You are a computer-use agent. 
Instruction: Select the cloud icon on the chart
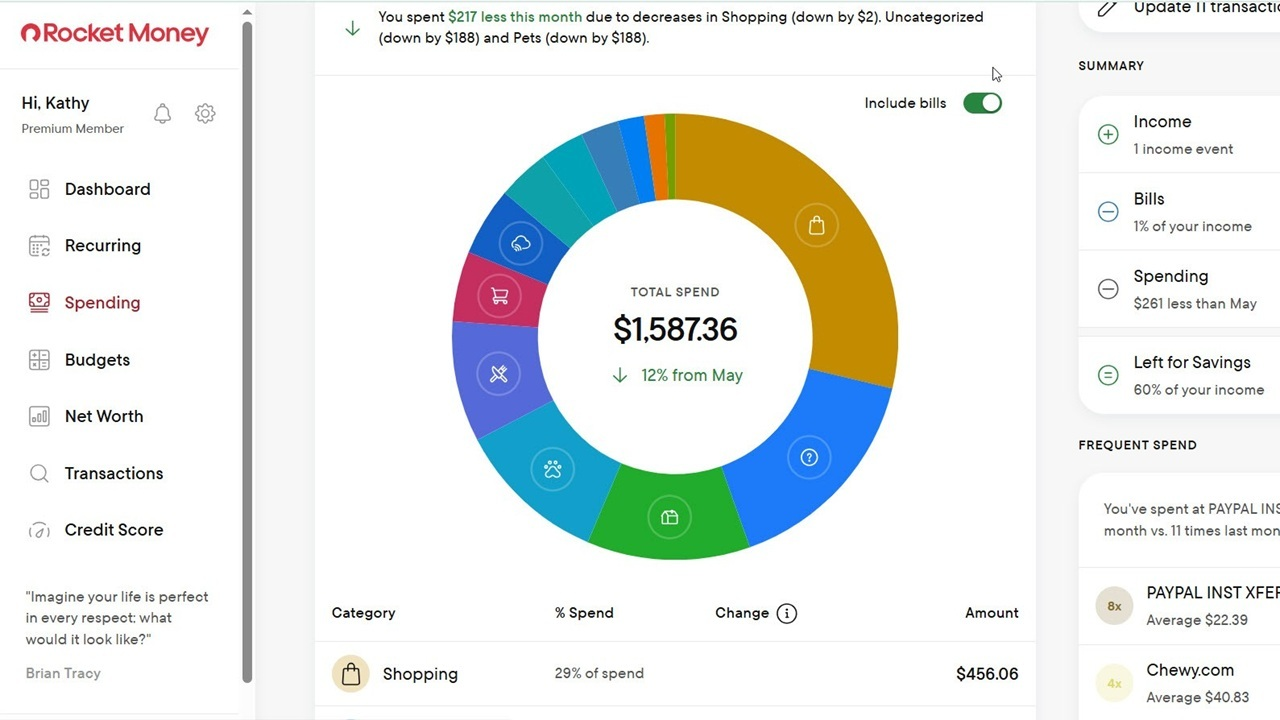point(520,242)
